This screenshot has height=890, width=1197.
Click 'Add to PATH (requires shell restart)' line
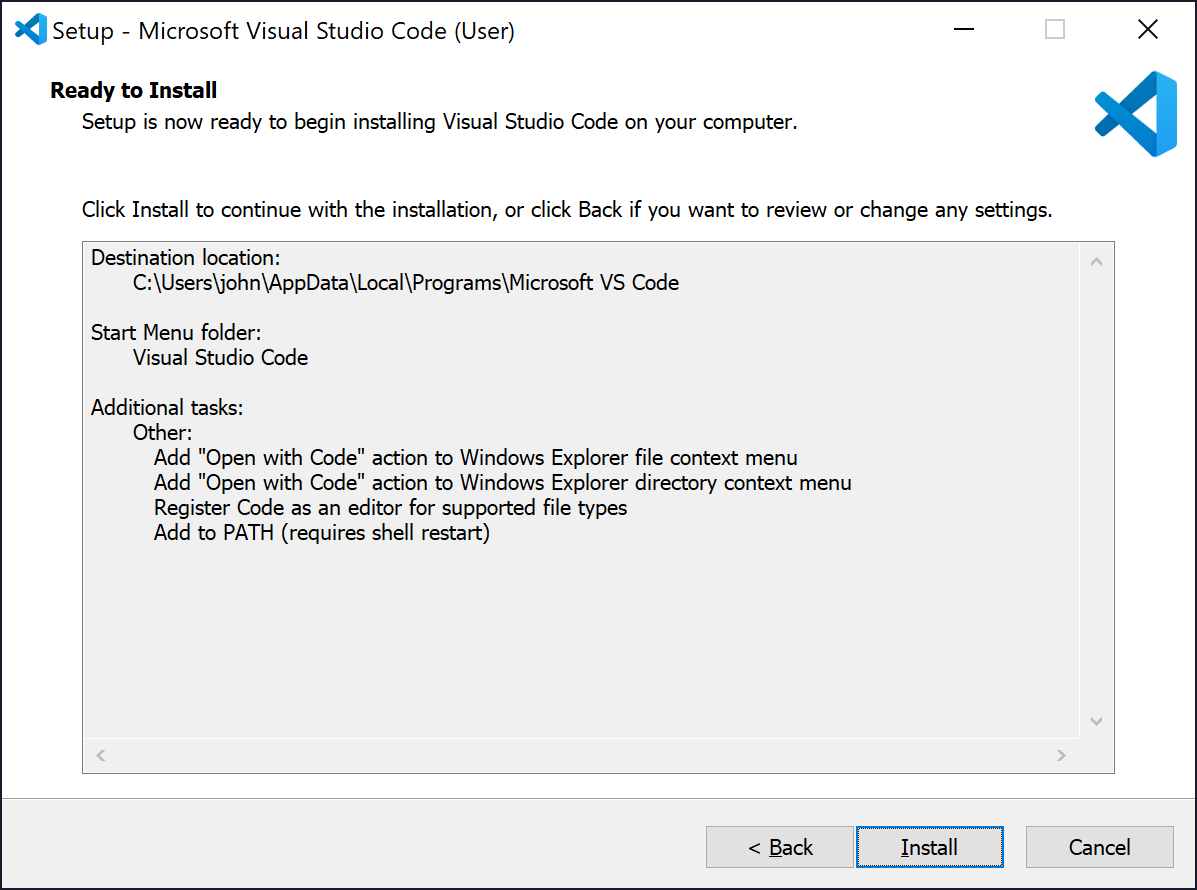(321, 533)
